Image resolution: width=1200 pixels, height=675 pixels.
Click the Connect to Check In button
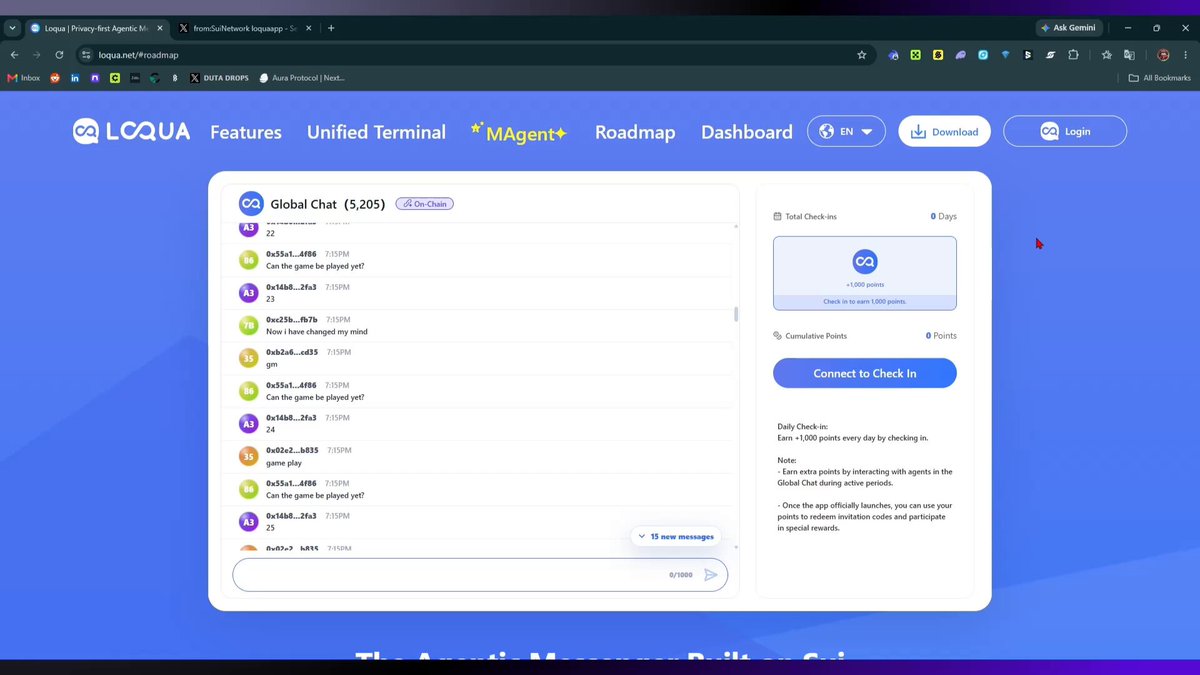click(x=865, y=373)
